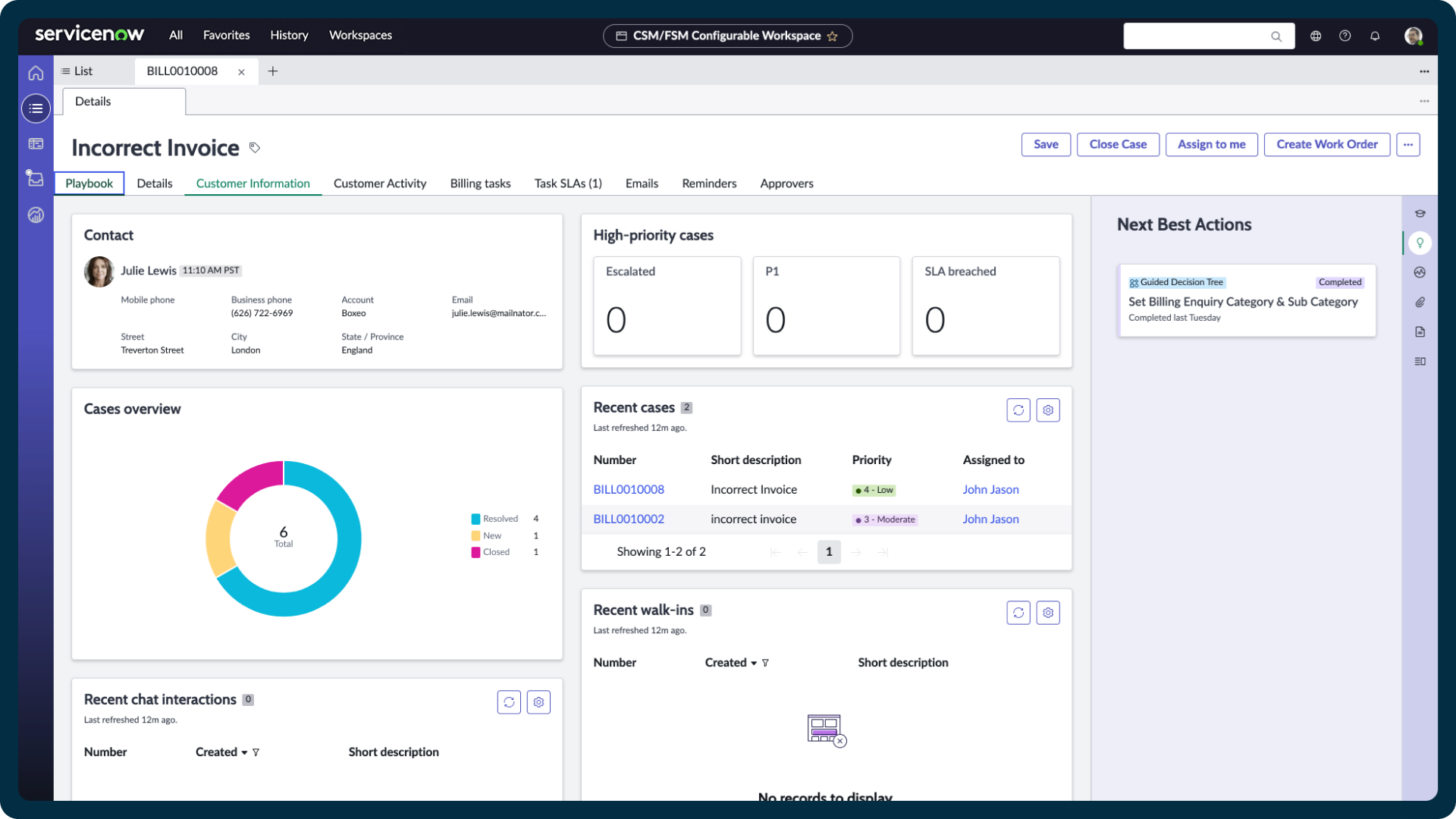Click the refresh icon on Recent walk-ins panel

1019,611
